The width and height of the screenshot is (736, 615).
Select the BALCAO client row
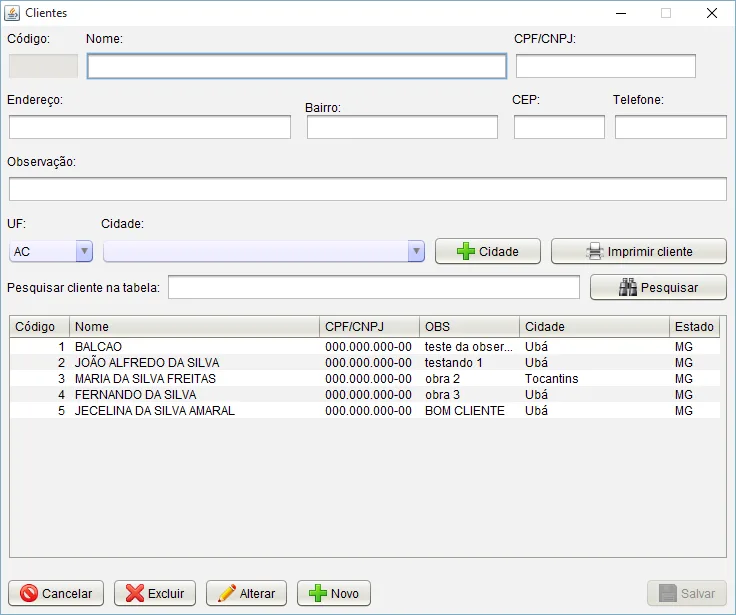click(365, 346)
